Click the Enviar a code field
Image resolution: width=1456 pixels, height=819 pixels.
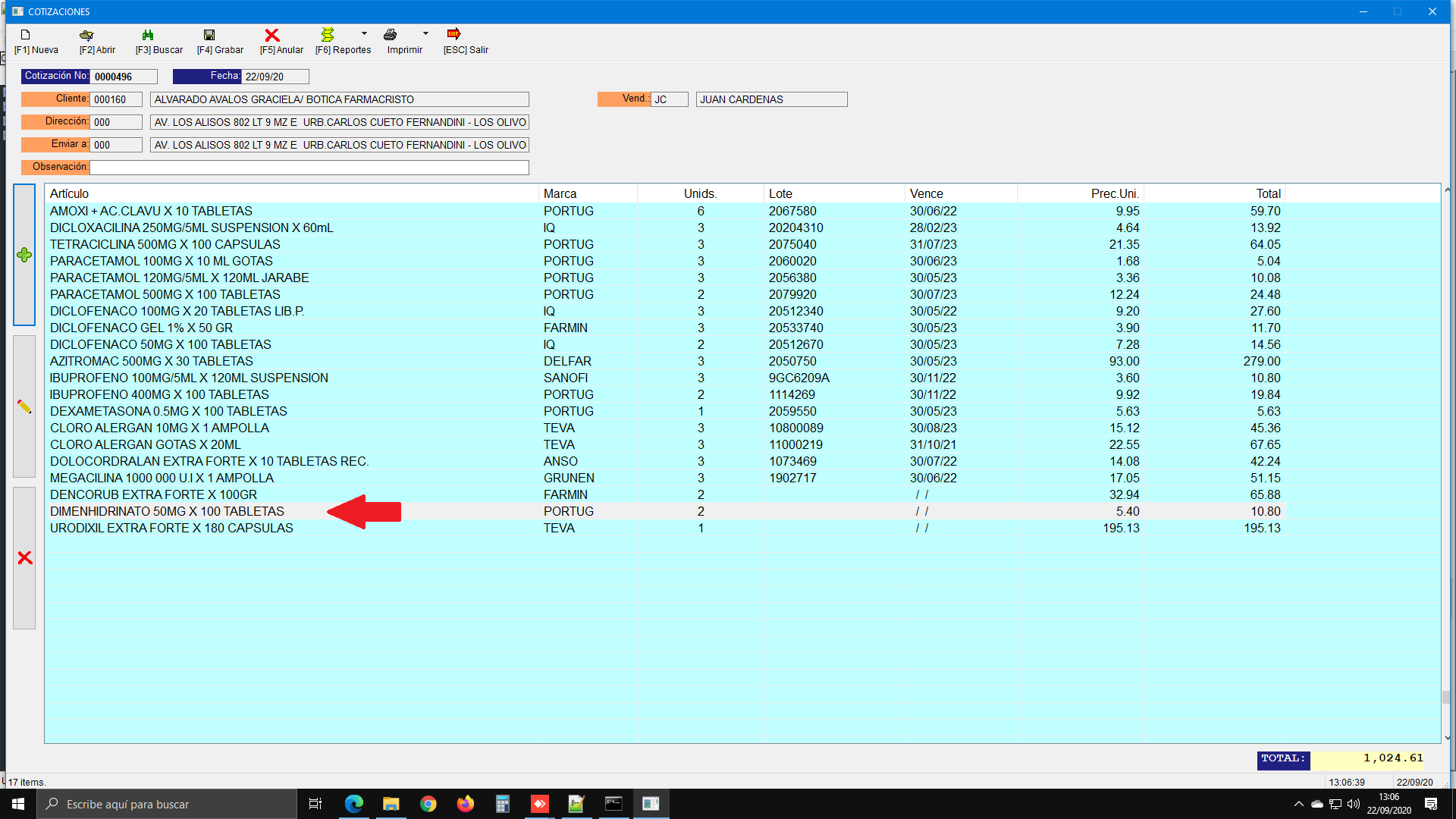tap(116, 145)
